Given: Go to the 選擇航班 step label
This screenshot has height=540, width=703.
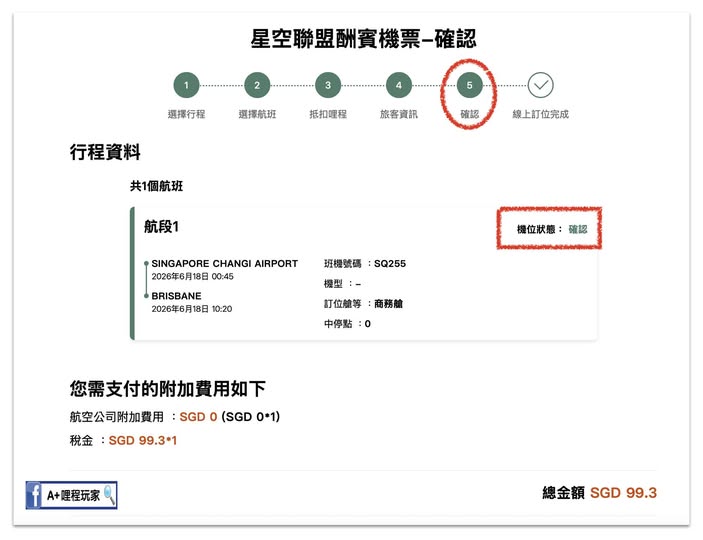Looking at the screenshot, I should (x=257, y=114).
